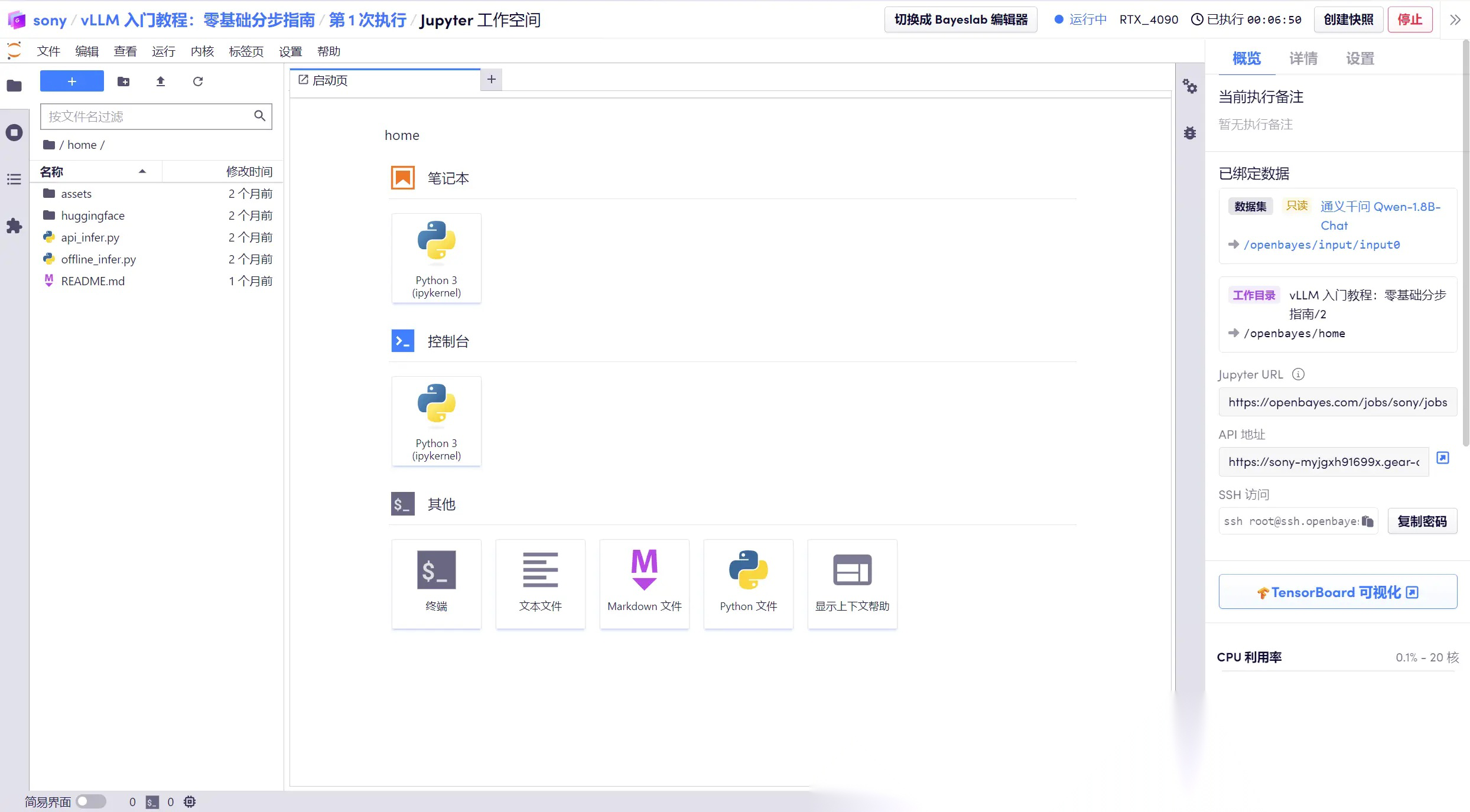Switch to the 详情 details tab
The image size is (1470, 812).
coord(1303,58)
